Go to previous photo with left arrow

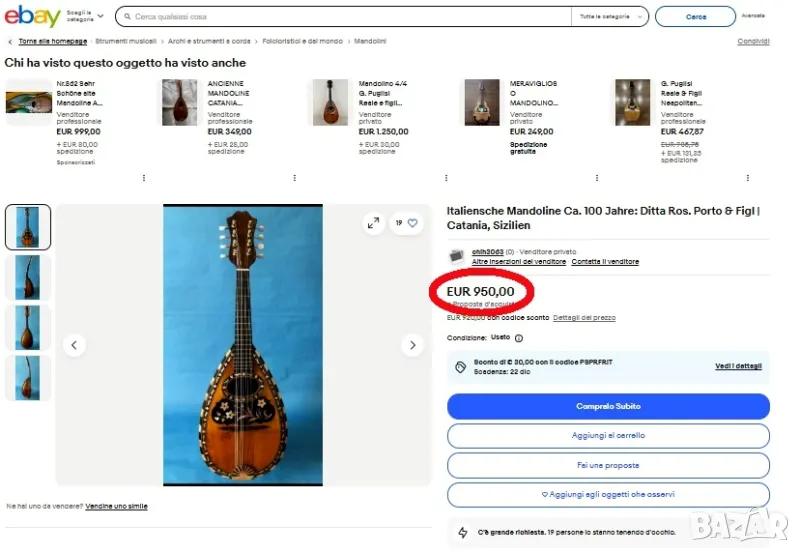point(73,345)
